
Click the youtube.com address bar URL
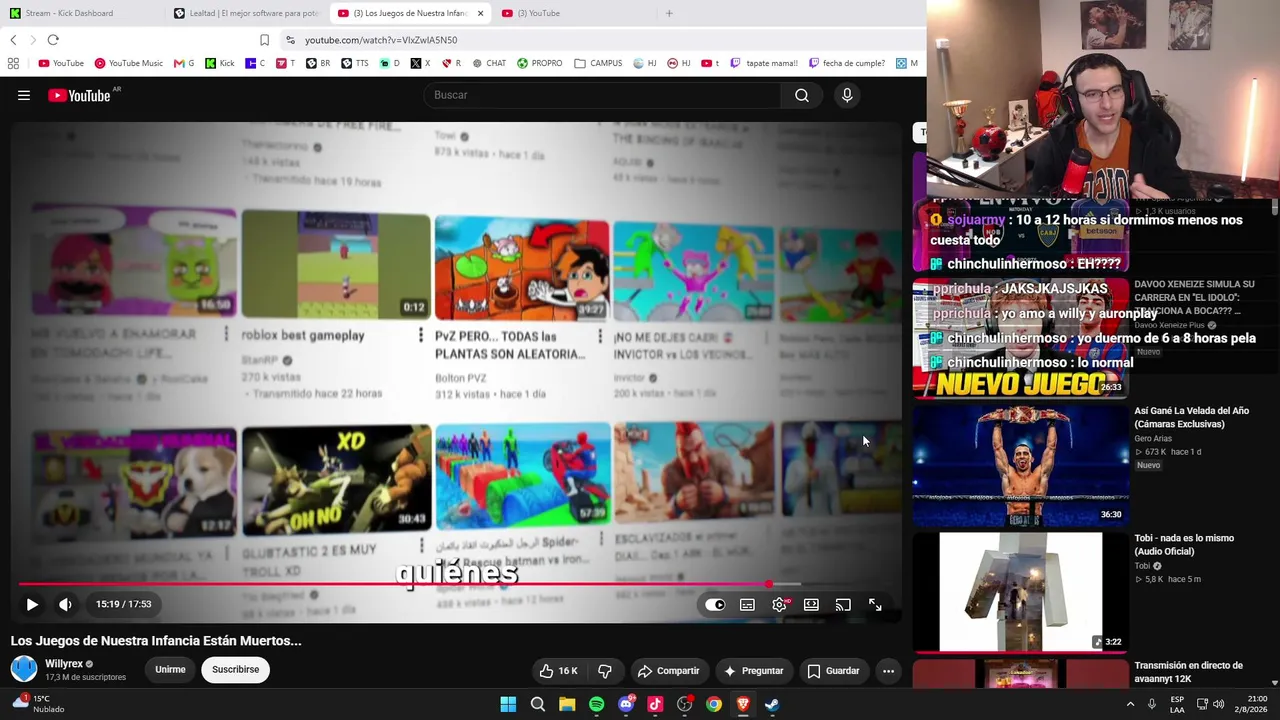(x=381, y=40)
